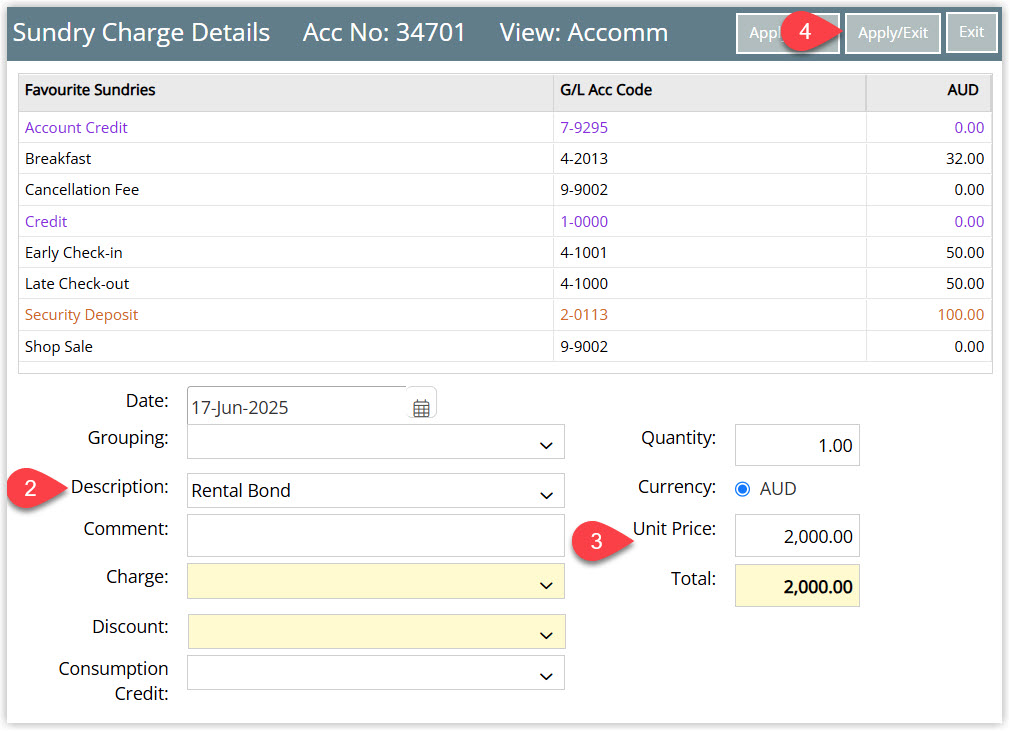Image resolution: width=1010 pixels, height=731 pixels.
Task: Click the Apply/Exit button
Action: coord(892,33)
